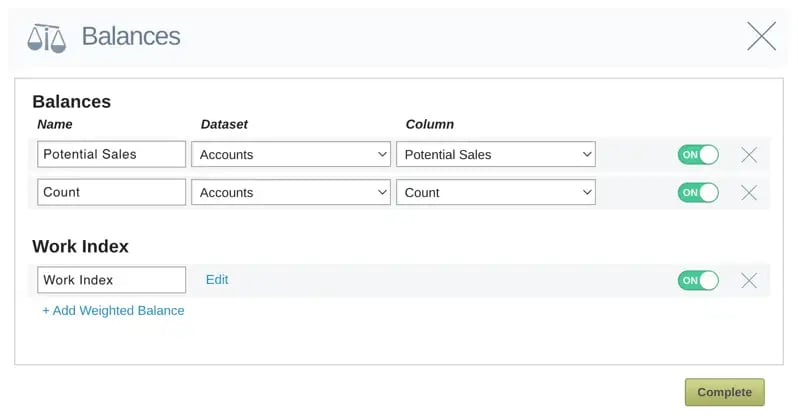Disable the Work Index toggle
This screenshot has width=798, height=417.
point(698,280)
